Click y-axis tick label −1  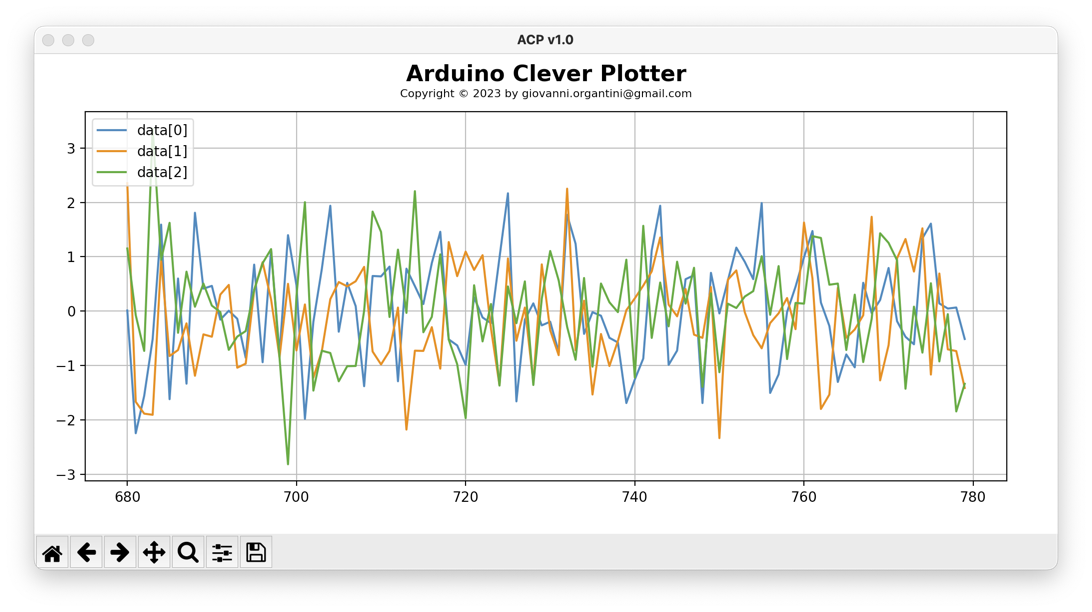coord(66,366)
